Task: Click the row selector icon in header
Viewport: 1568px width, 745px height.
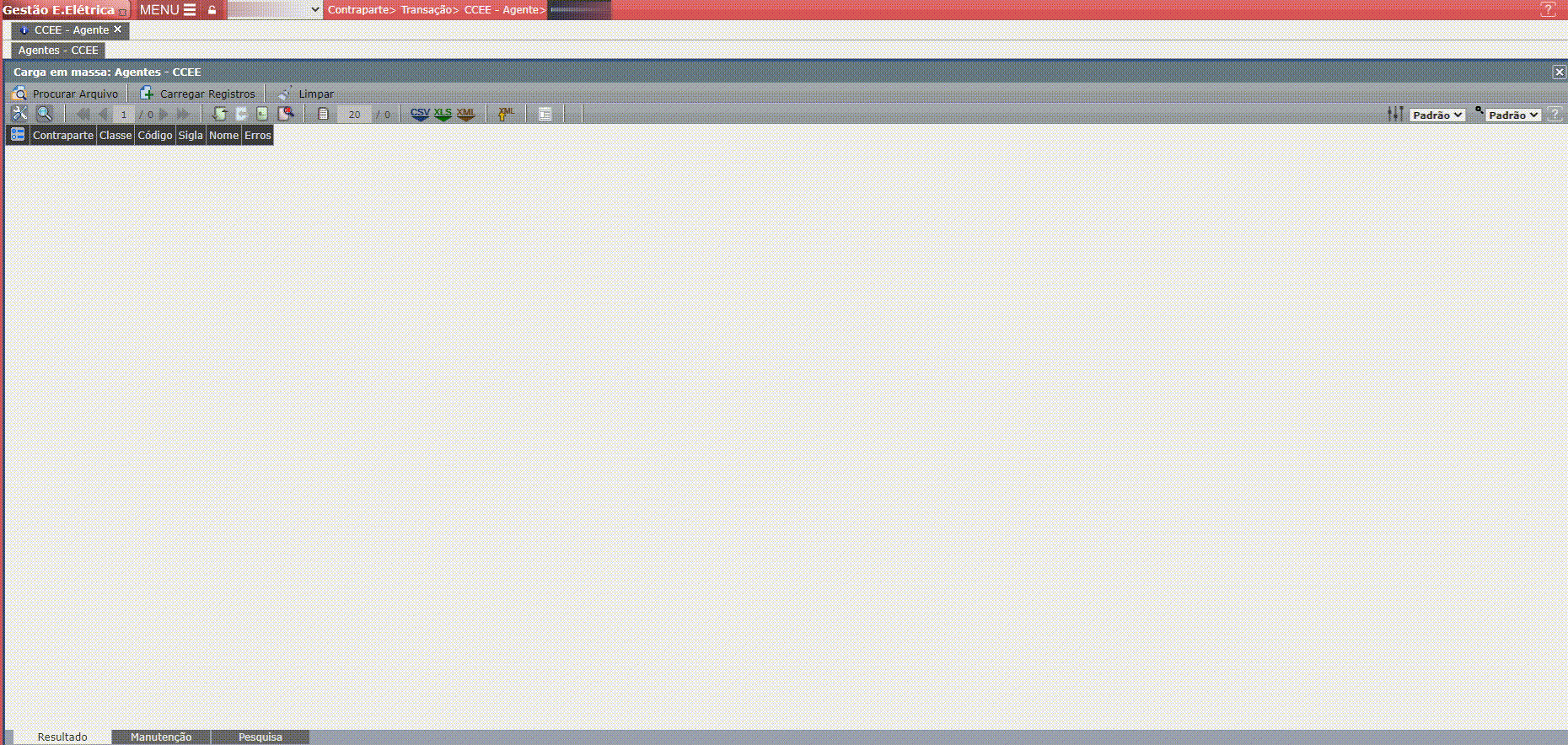Action: coord(18,135)
